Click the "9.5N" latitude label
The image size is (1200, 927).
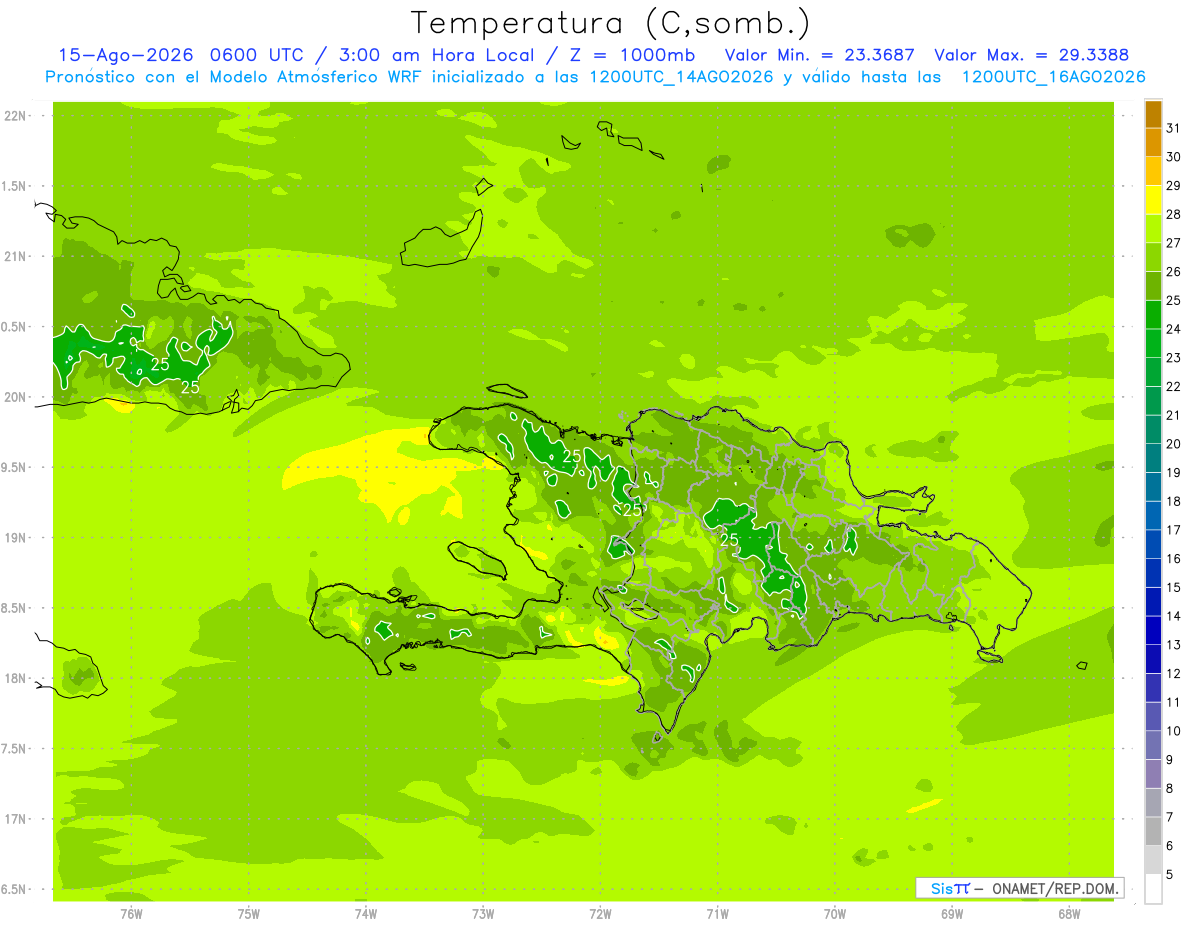tap(15, 467)
